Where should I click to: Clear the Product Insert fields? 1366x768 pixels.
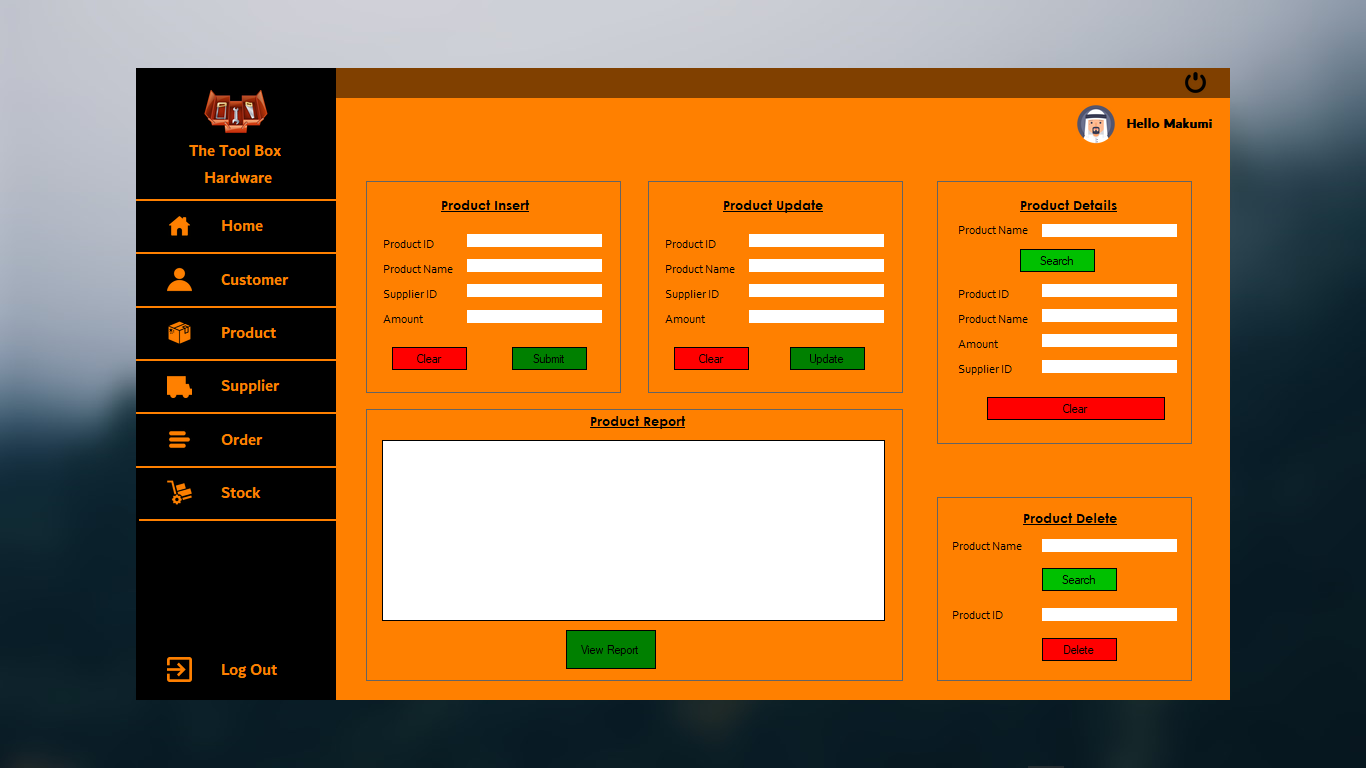pos(429,358)
